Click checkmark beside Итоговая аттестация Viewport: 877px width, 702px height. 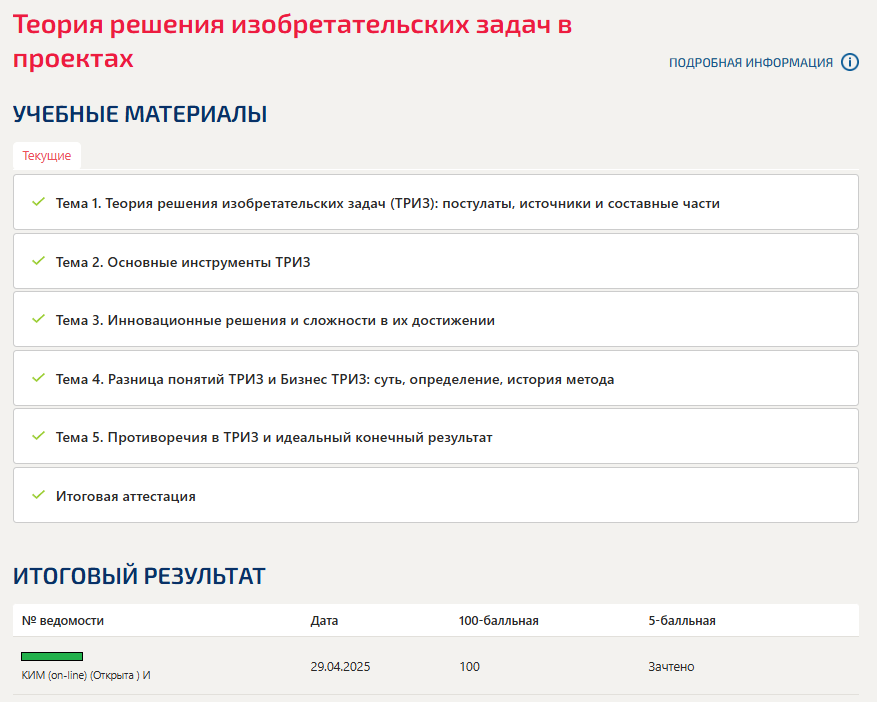(x=38, y=494)
